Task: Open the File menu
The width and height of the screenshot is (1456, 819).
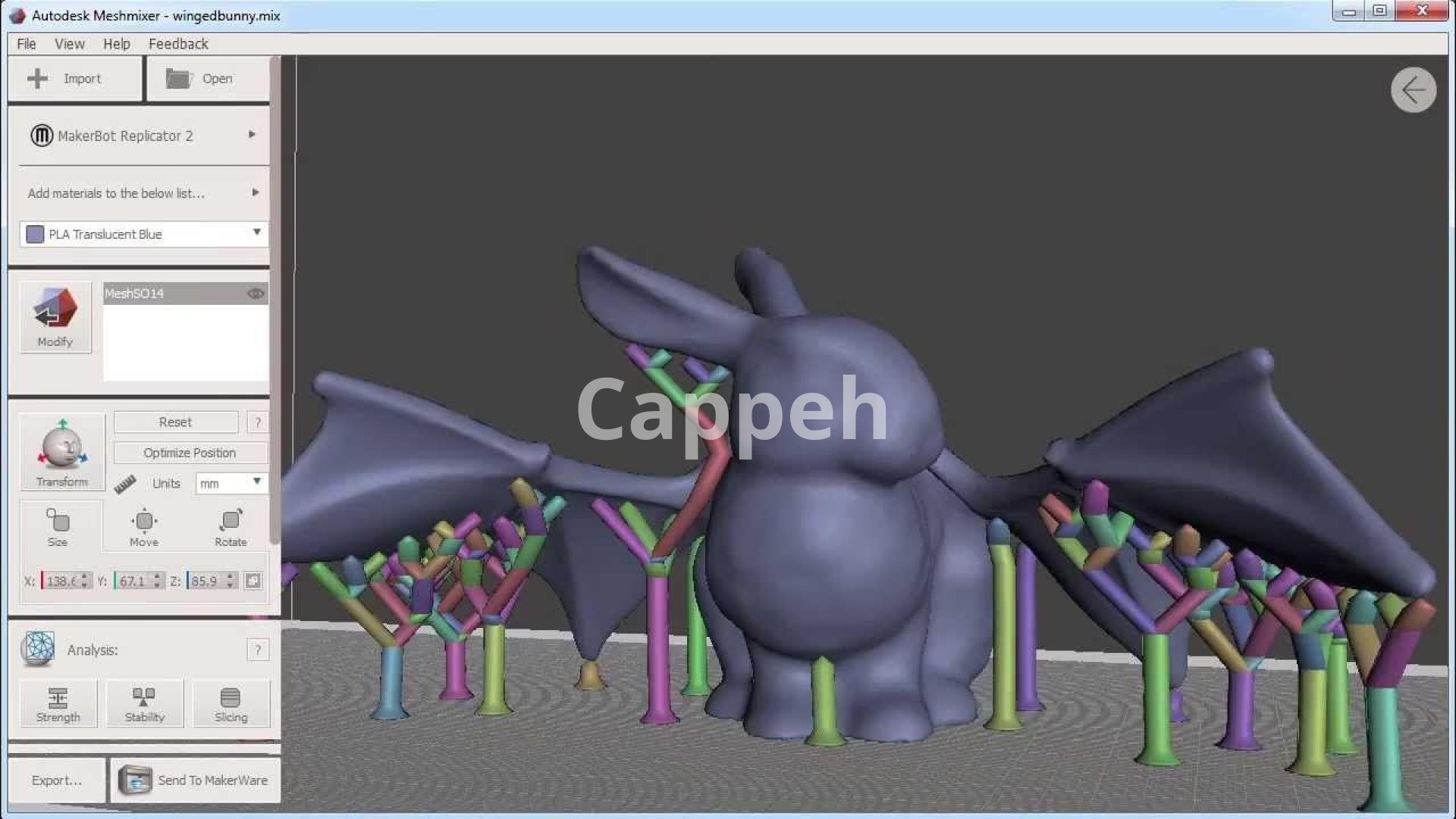Action: (27, 44)
